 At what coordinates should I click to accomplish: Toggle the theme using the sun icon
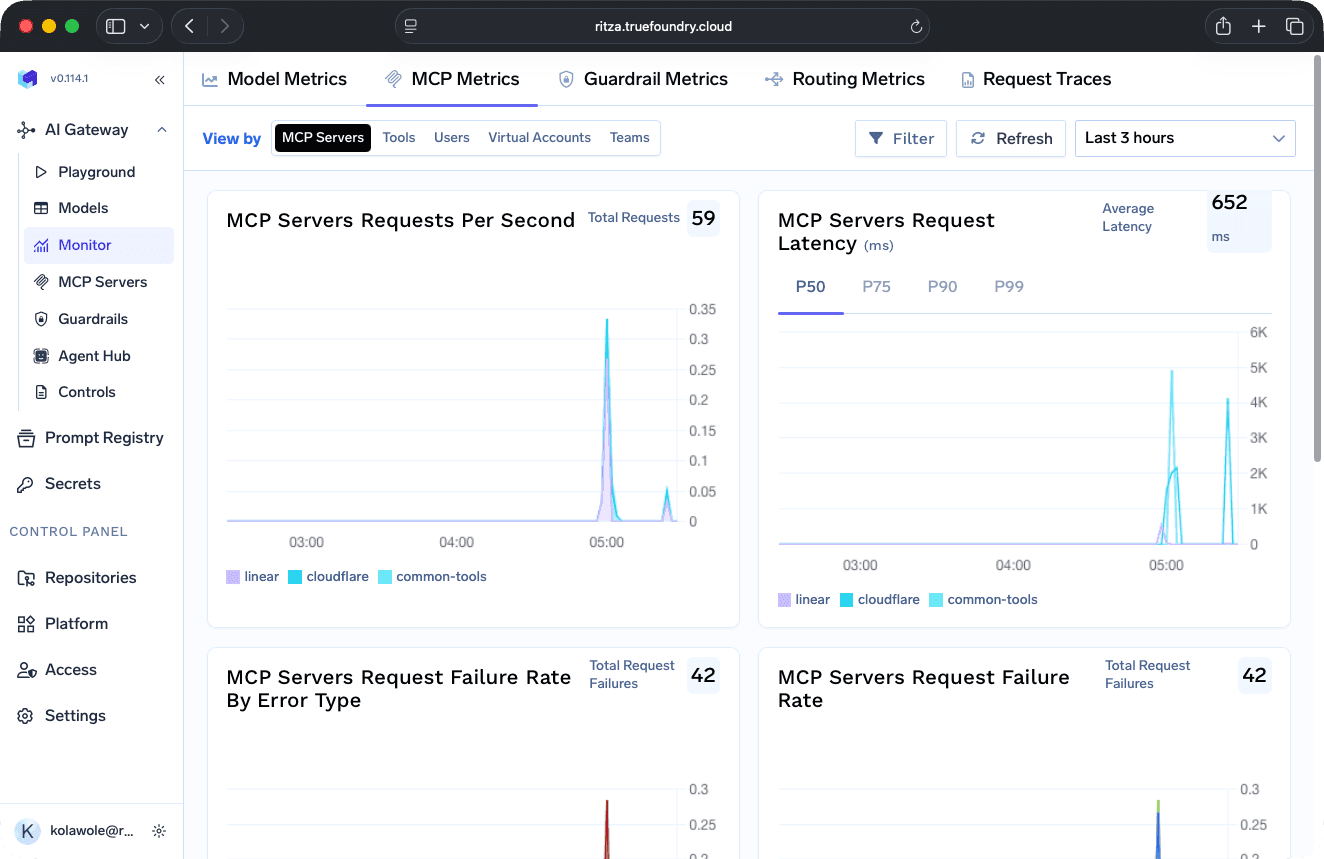(159, 830)
